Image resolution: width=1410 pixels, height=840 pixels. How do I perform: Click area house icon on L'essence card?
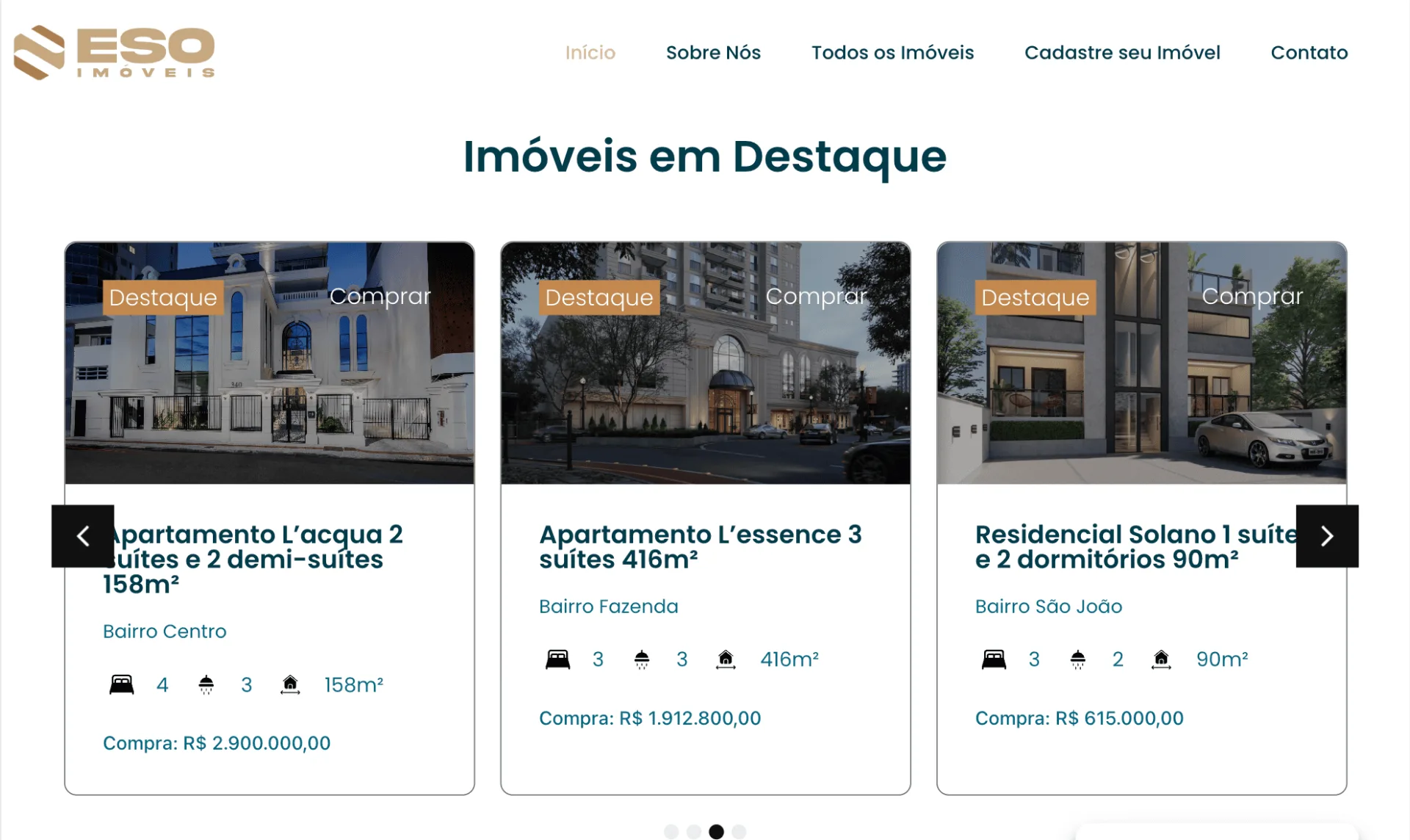[726, 659]
